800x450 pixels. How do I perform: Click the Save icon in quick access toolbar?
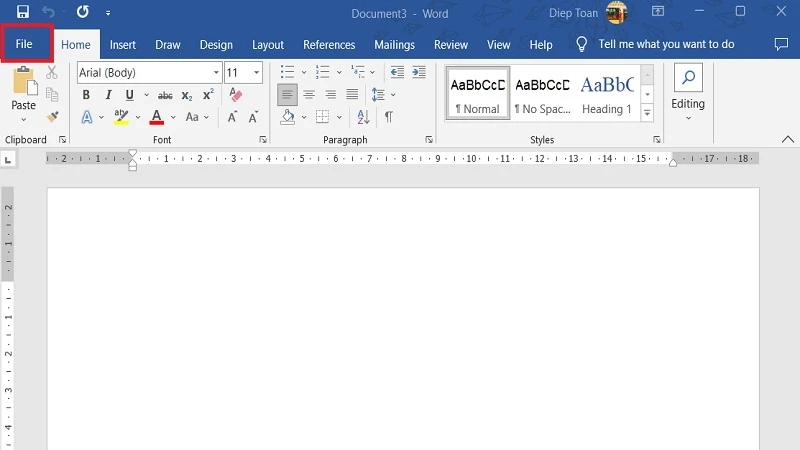point(22,12)
